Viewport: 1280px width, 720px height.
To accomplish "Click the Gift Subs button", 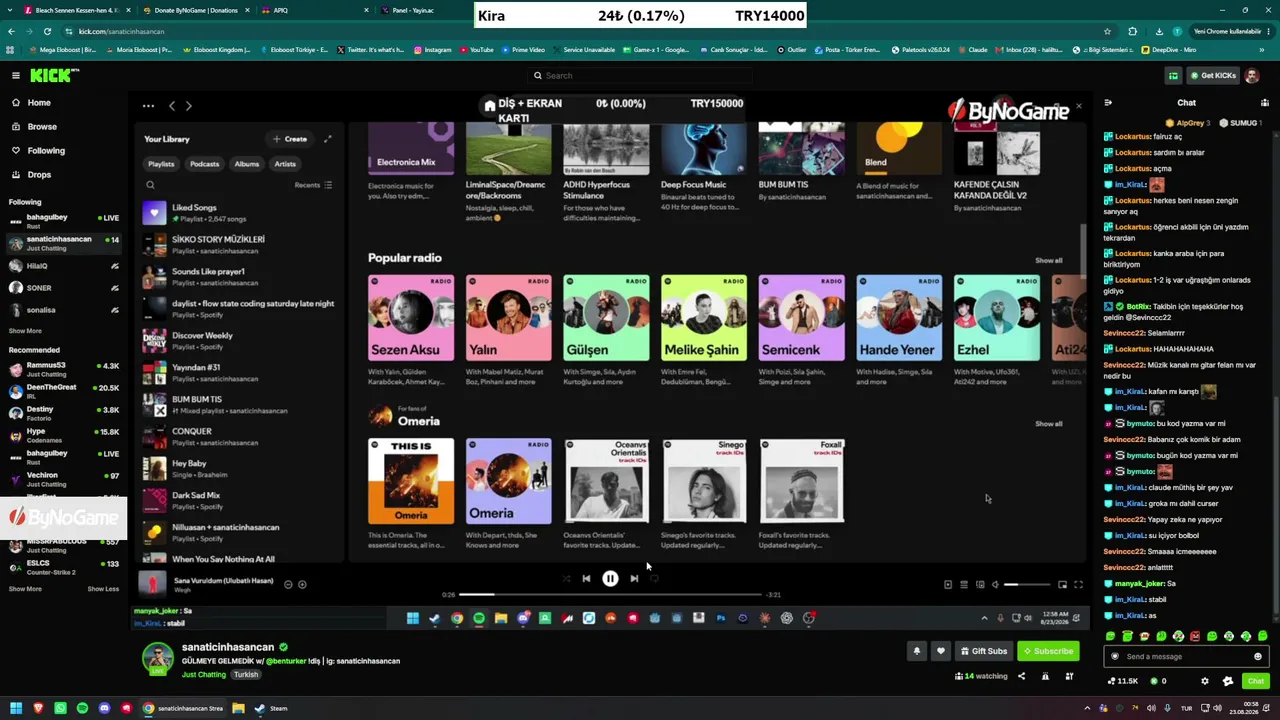I will click(984, 651).
